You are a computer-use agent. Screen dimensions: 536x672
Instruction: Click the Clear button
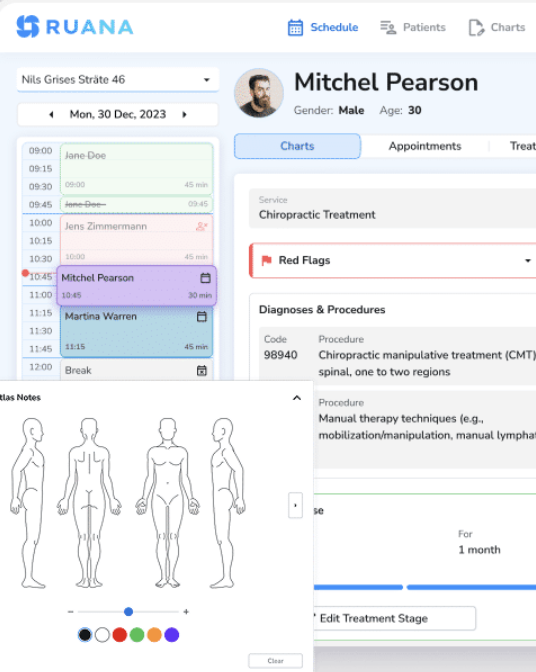click(275, 661)
